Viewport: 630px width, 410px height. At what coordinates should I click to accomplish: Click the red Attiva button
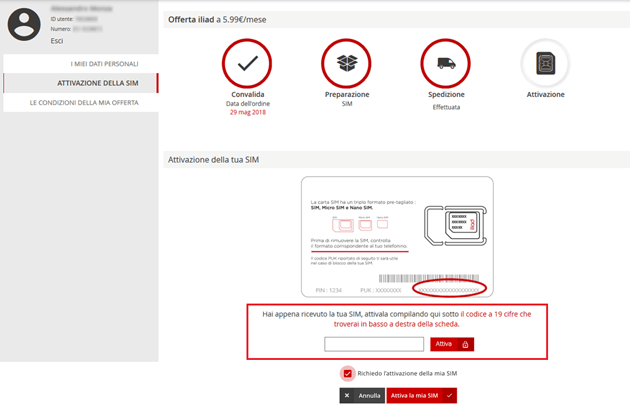[x=451, y=344]
